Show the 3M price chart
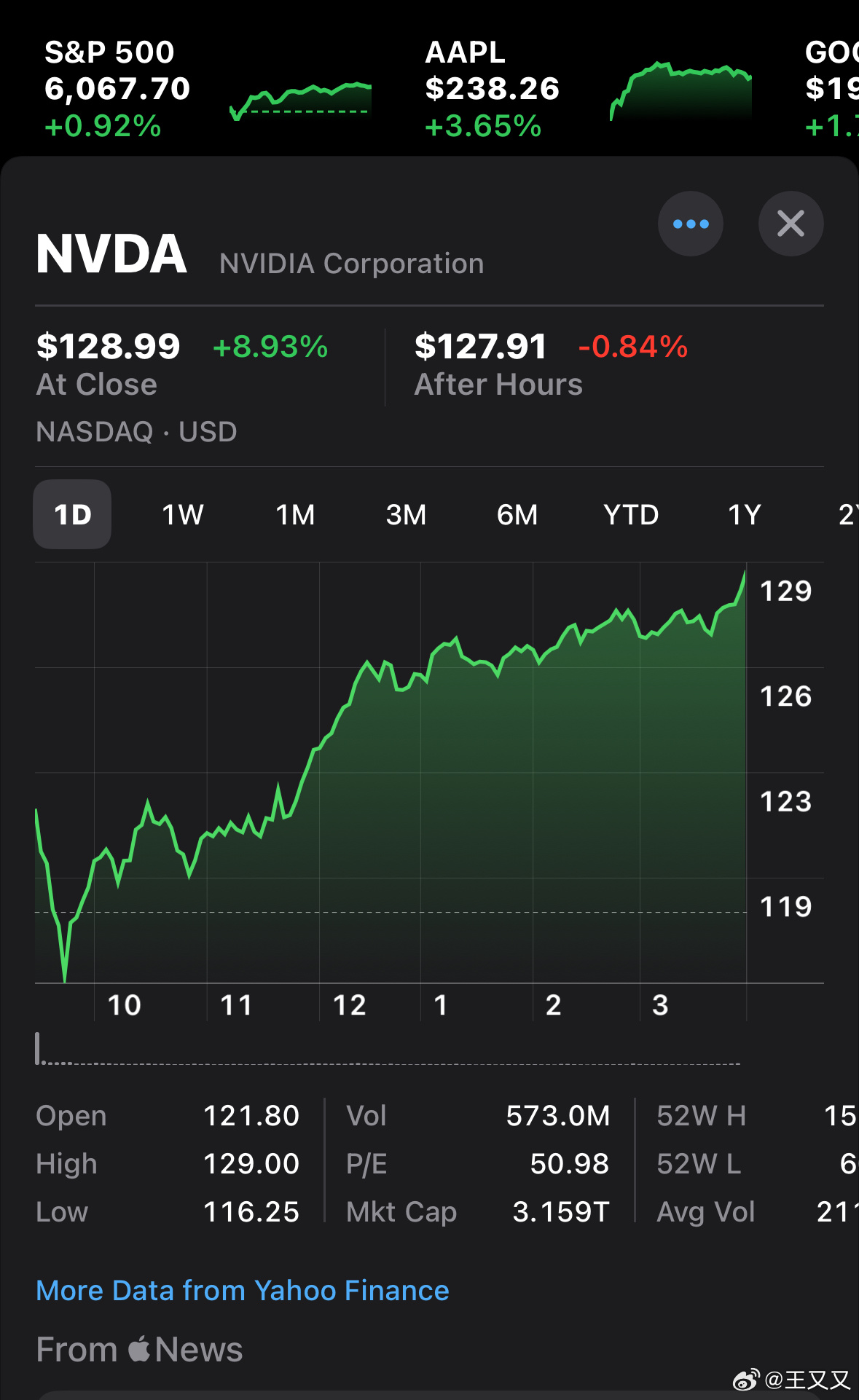Viewport: 859px width, 1400px height. pyautogui.click(x=406, y=514)
